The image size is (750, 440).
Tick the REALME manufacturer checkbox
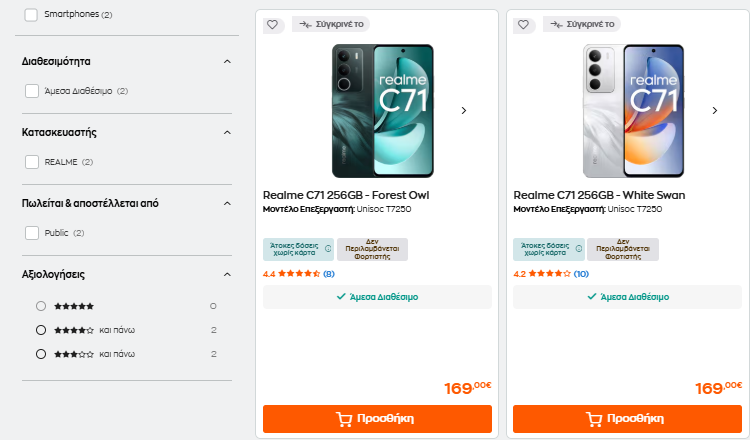tap(31, 162)
